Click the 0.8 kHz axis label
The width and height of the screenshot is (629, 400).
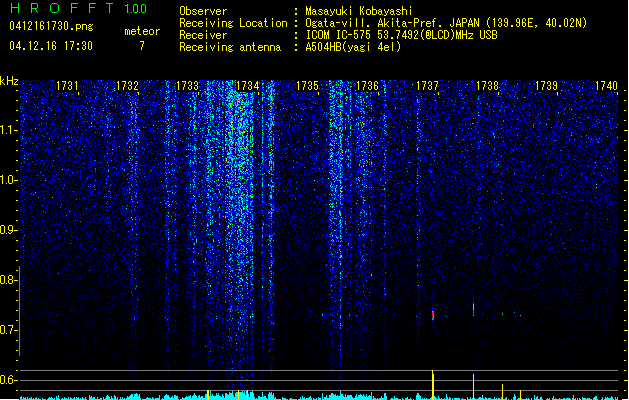pyautogui.click(x=8, y=280)
